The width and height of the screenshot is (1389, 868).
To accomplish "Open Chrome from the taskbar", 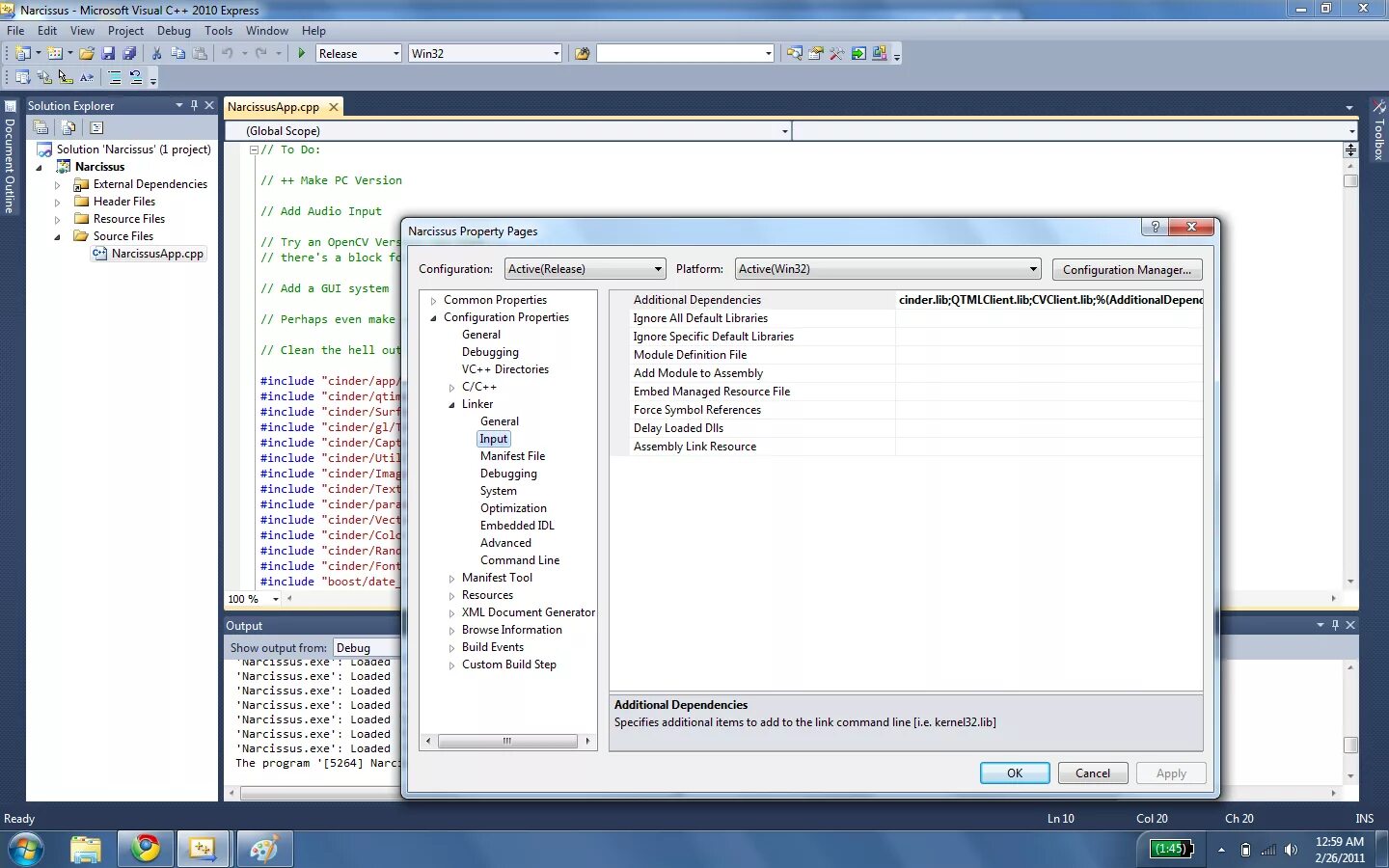I will coord(146,849).
